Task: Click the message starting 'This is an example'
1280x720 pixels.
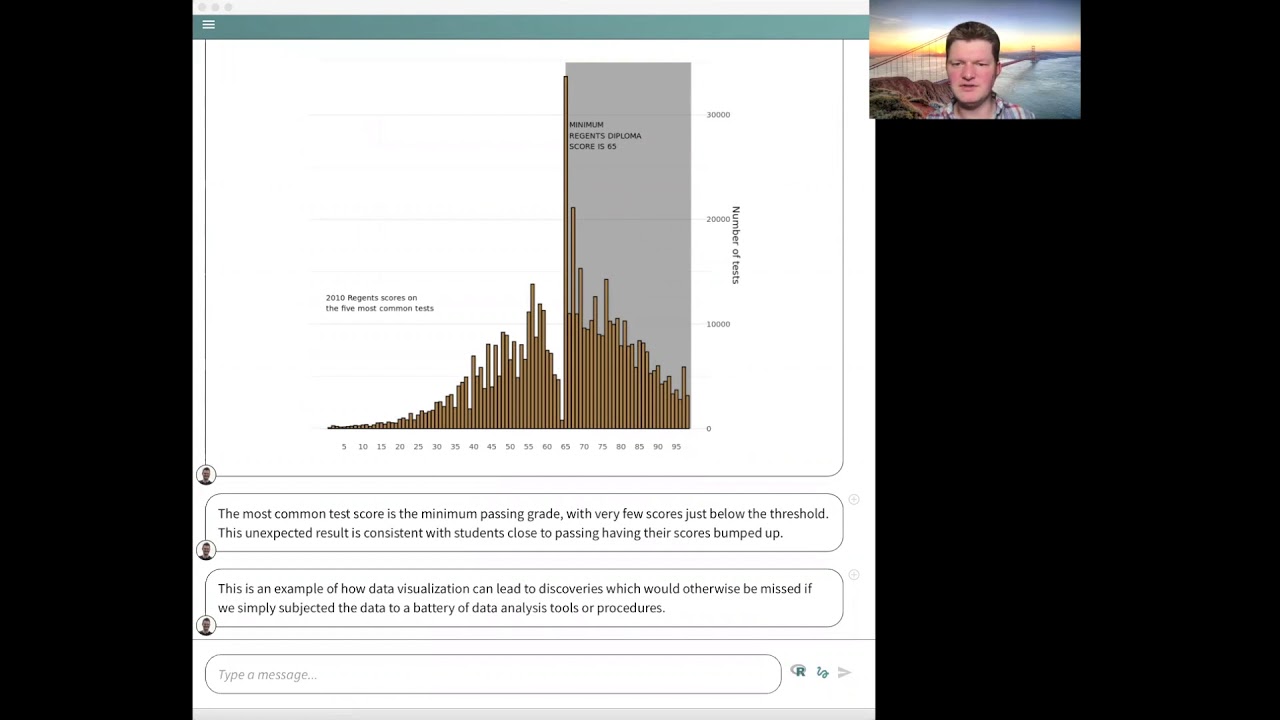Action: point(523,598)
